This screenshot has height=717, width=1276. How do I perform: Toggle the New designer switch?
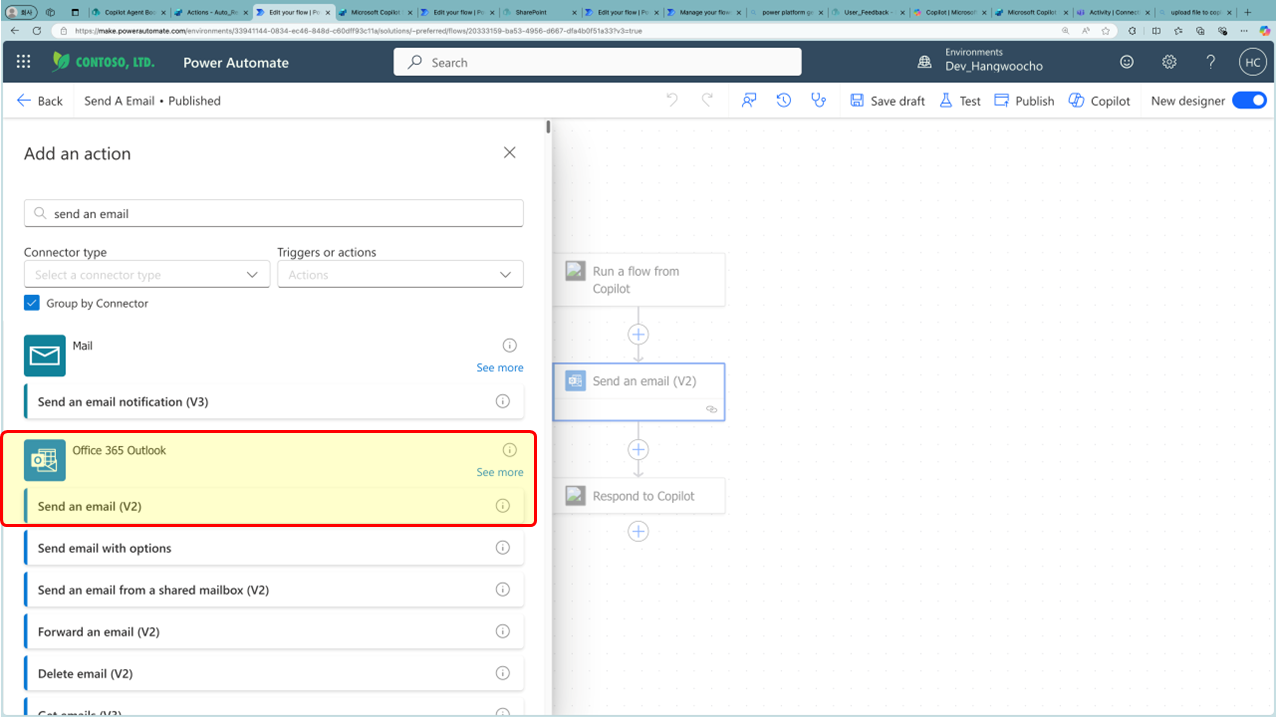click(x=1249, y=100)
